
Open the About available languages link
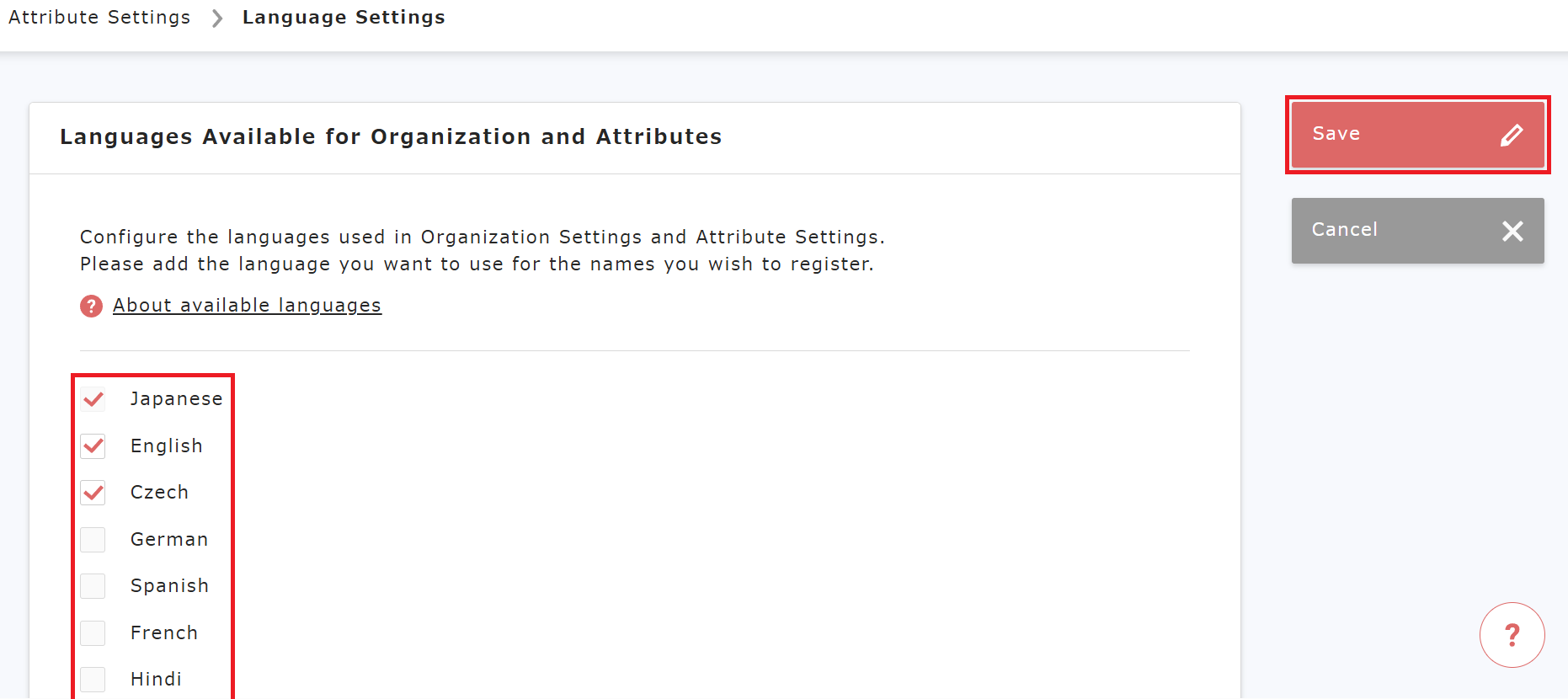247,306
